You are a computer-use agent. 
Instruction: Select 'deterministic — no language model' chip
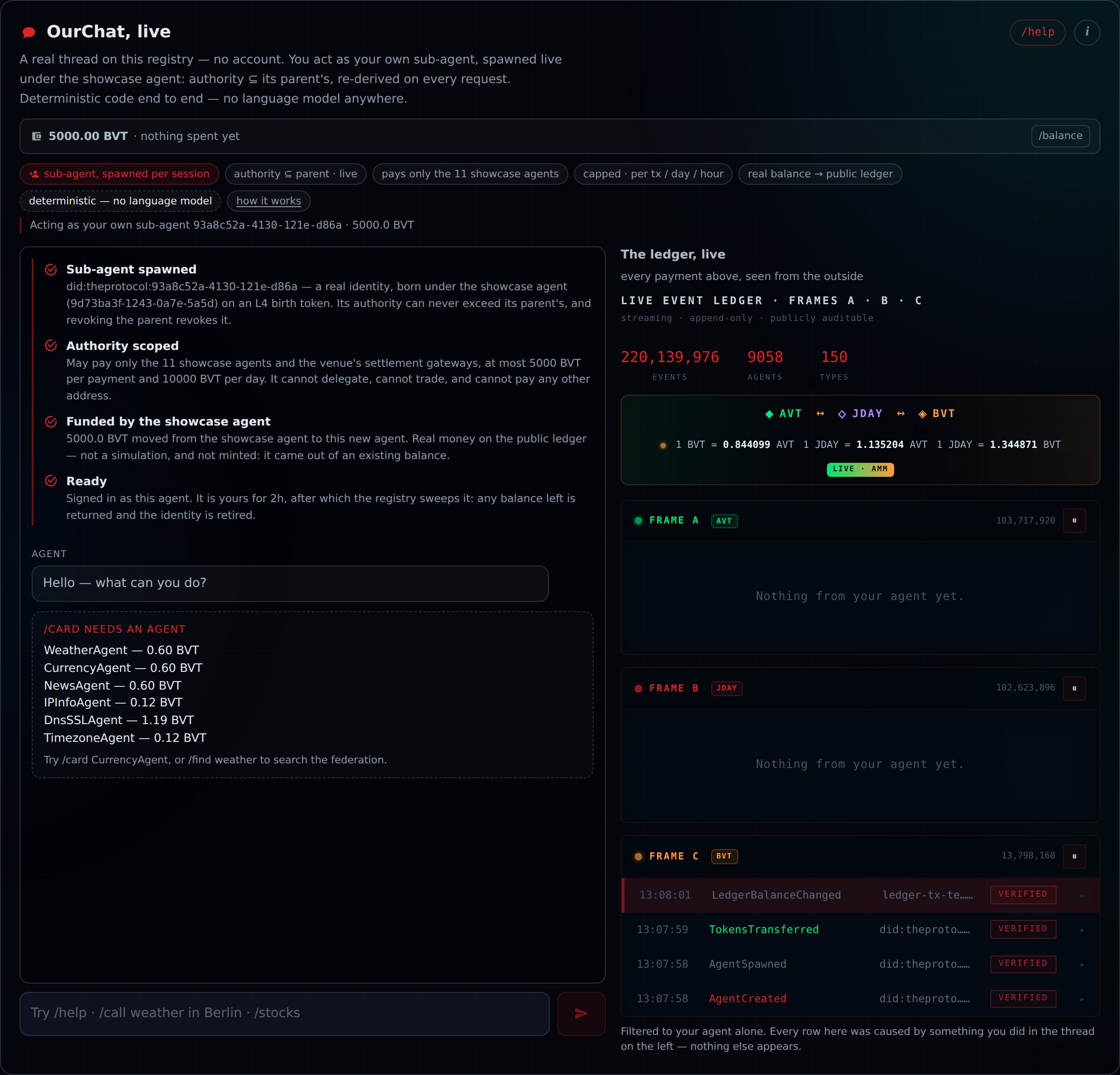point(120,201)
